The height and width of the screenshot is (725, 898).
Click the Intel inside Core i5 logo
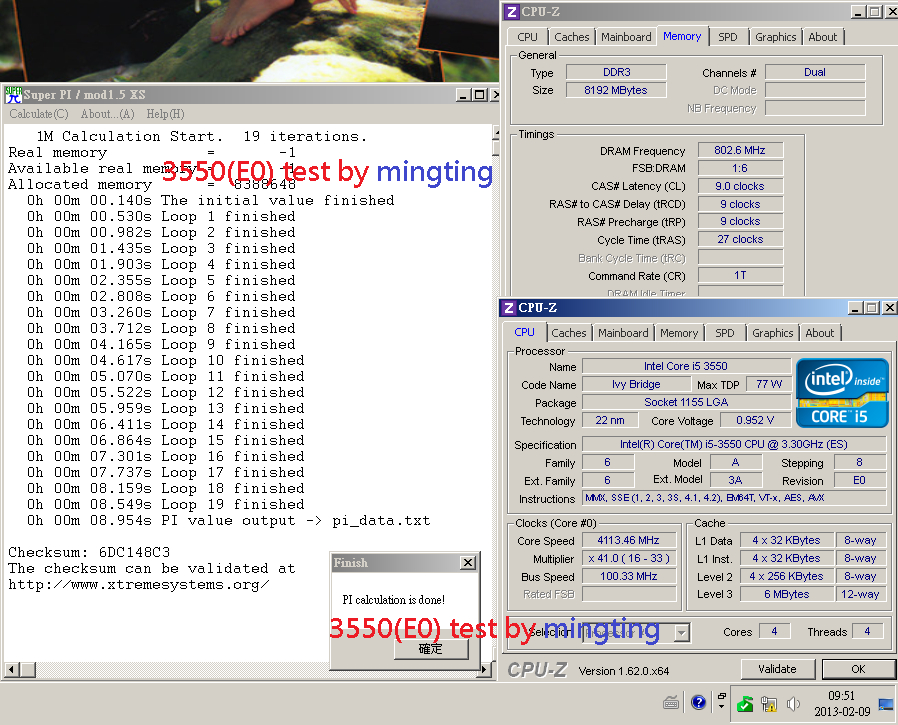[x=842, y=392]
